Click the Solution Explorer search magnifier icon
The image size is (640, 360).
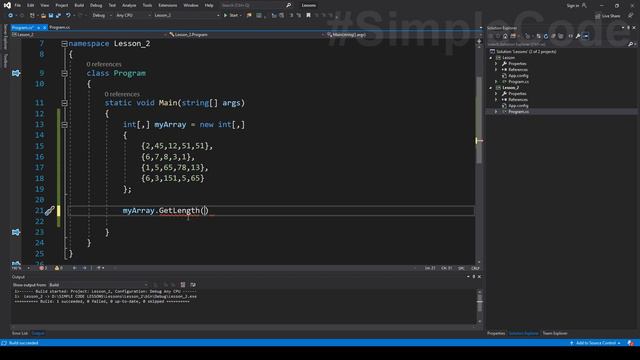pos(630,44)
